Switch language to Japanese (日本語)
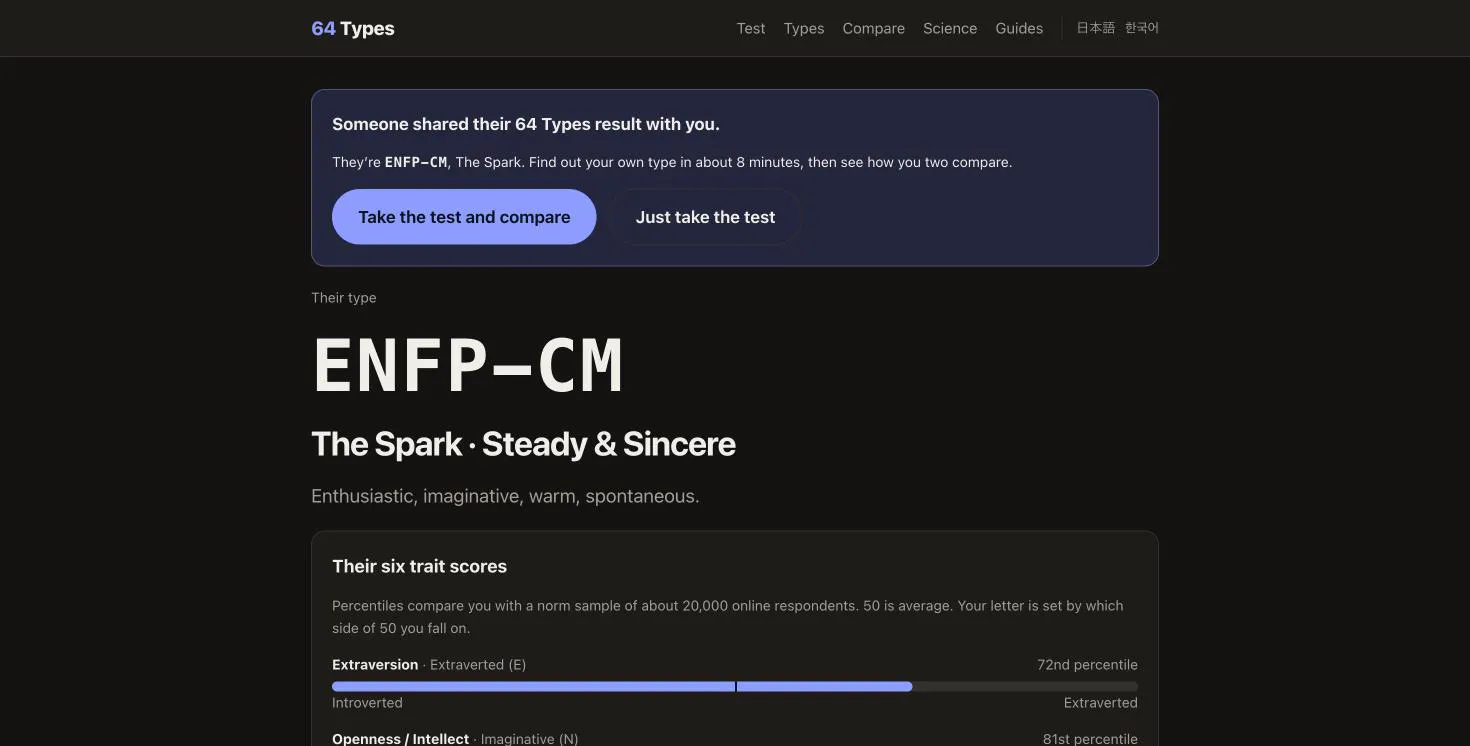Viewport: 1470px width, 746px height. click(x=1095, y=28)
